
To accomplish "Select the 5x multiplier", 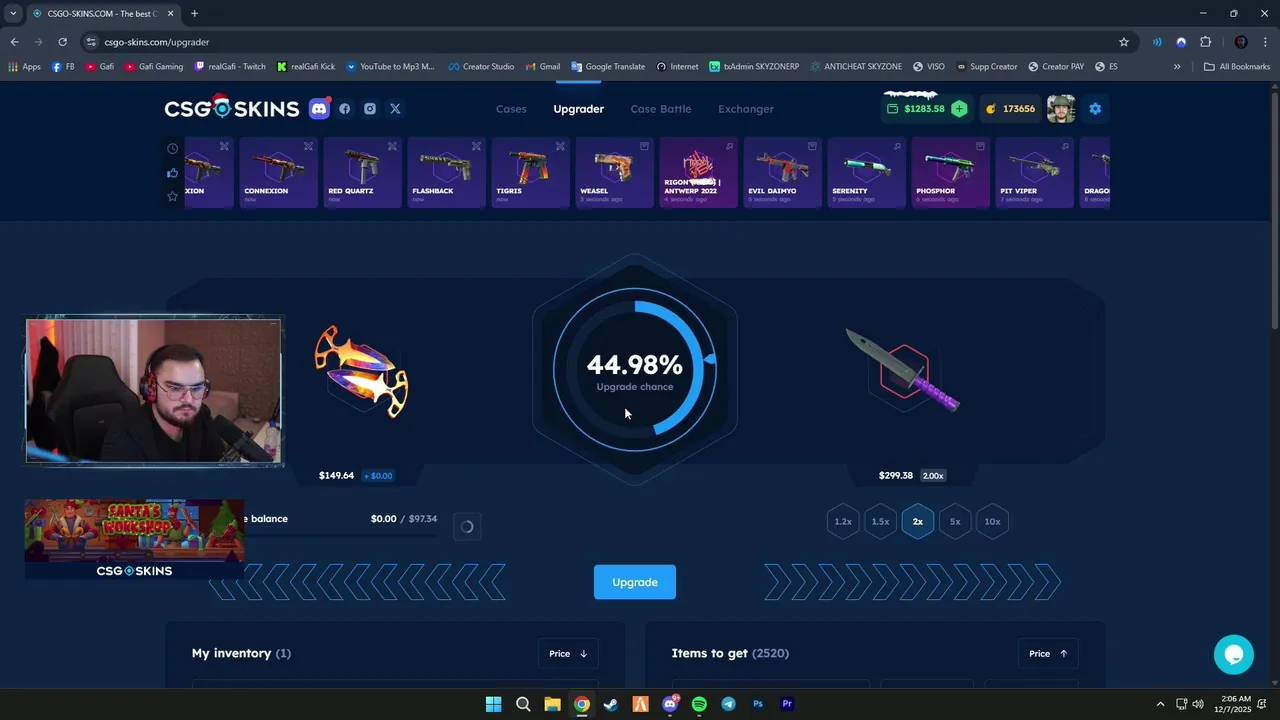I will [x=955, y=521].
